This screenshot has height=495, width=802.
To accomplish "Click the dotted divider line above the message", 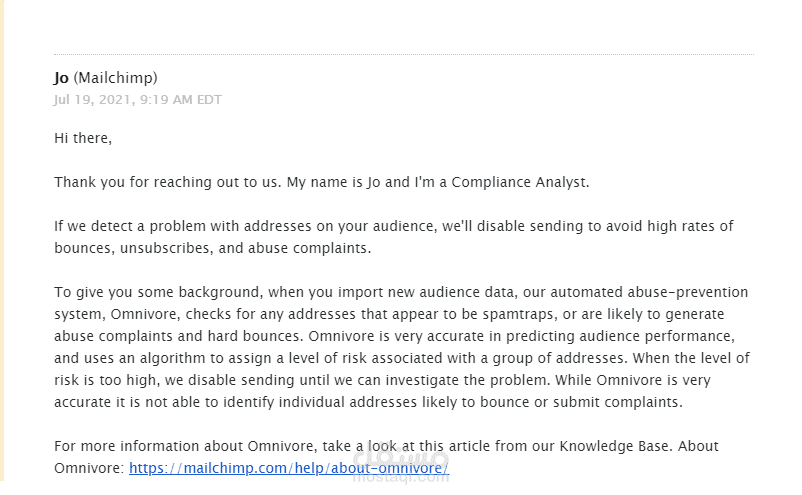I will point(404,54).
